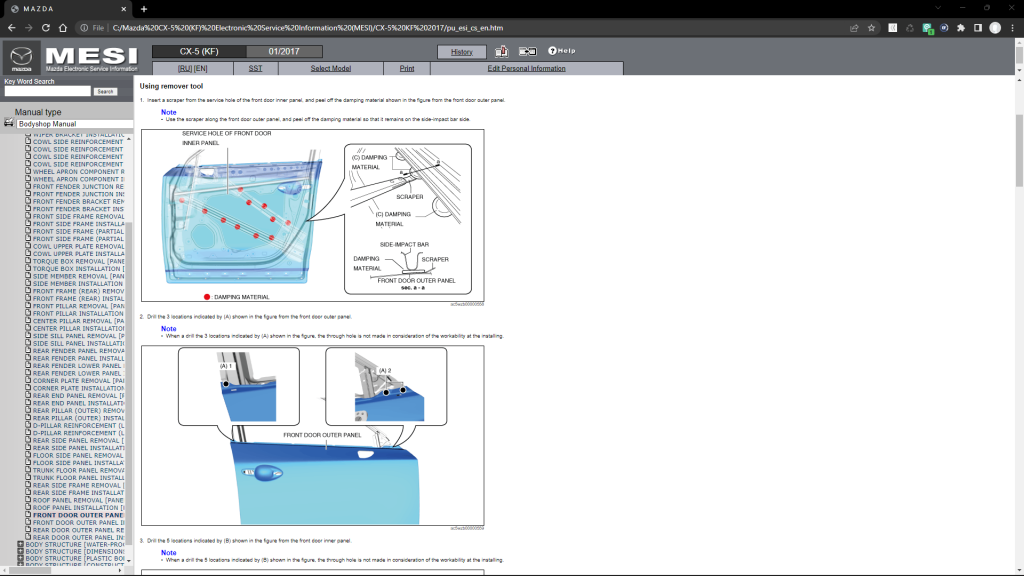
Task: Click the Mazda logo icon
Action: pos(22,57)
